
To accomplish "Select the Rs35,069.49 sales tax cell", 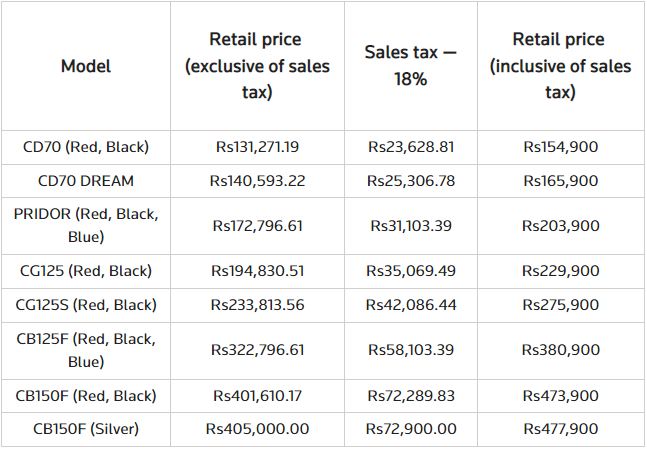I will click(410, 270).
